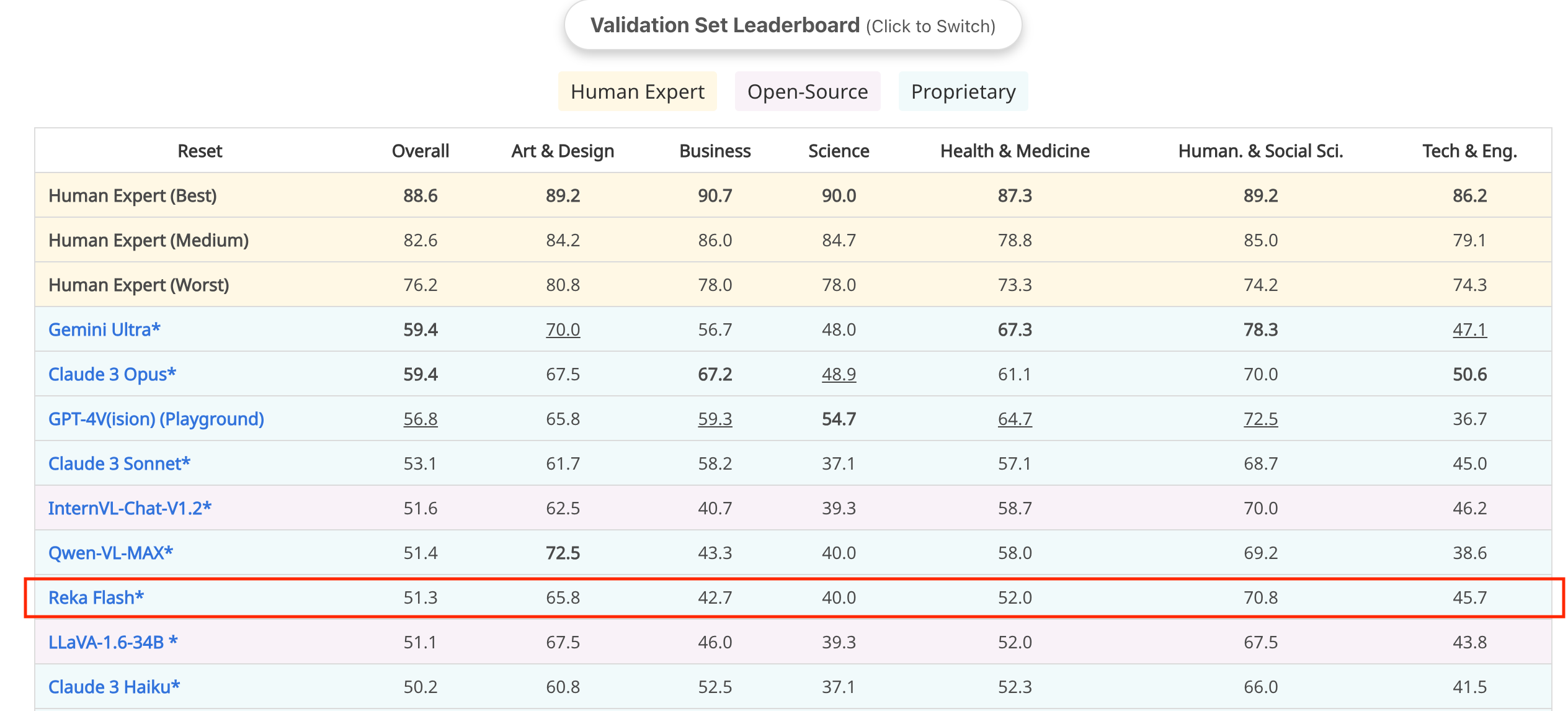
Task: Select the Human Expert (Best) row label
Action: click(x=133, y=195)
